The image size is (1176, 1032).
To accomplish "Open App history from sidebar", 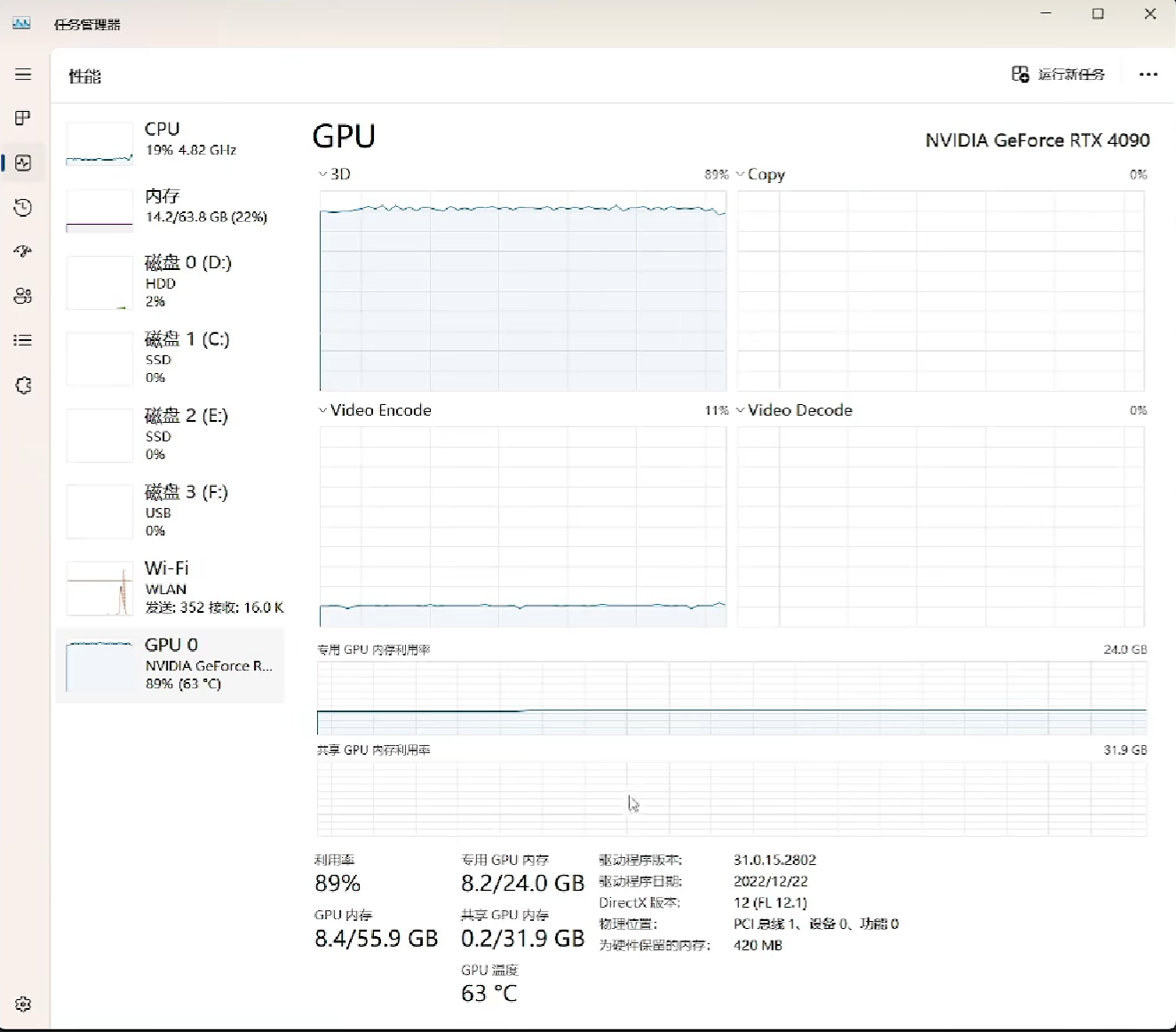I will click(x=23, y=208).
